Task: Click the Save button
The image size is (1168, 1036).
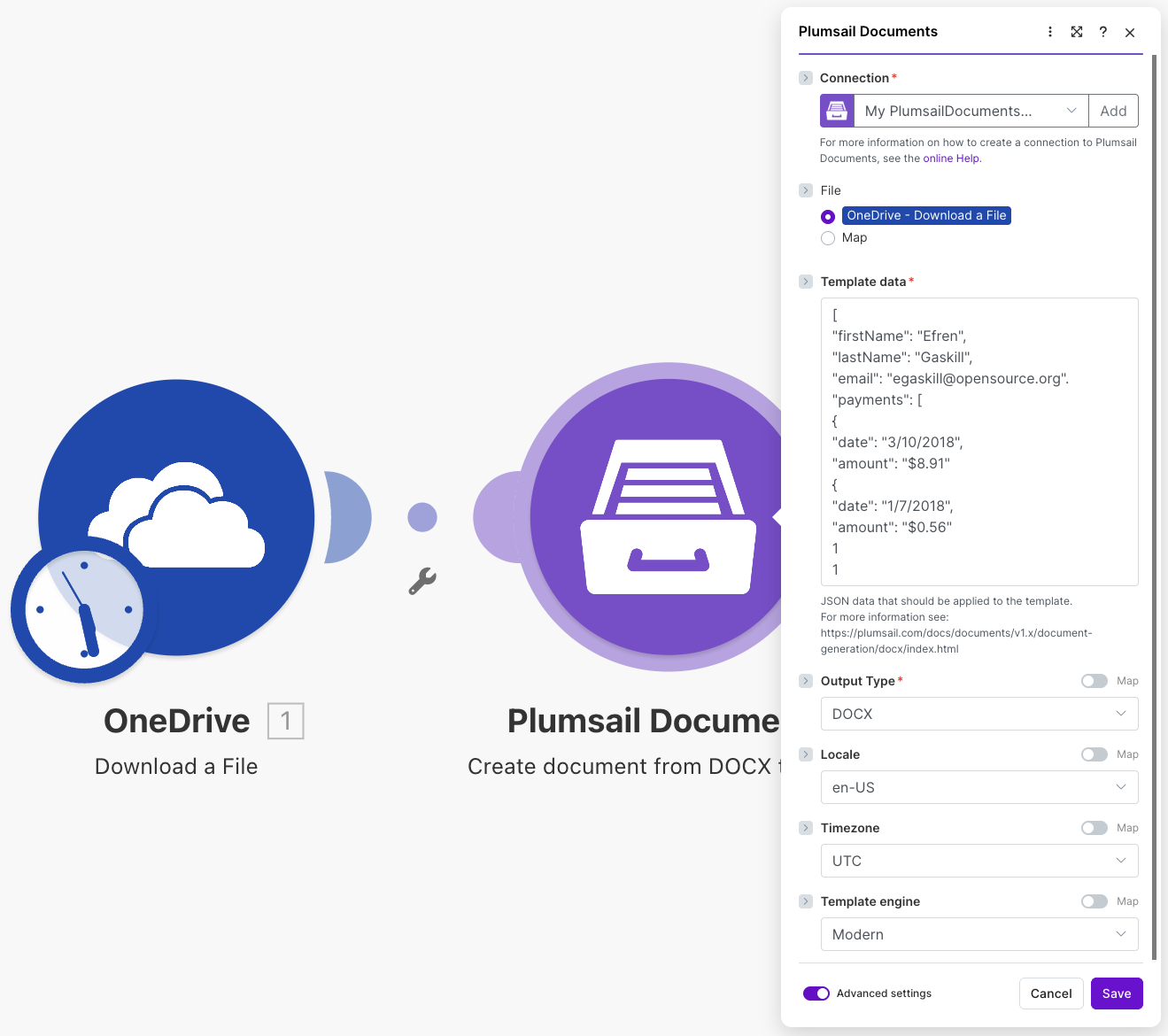Action: pyautogui.click(x=1117, y=993)
